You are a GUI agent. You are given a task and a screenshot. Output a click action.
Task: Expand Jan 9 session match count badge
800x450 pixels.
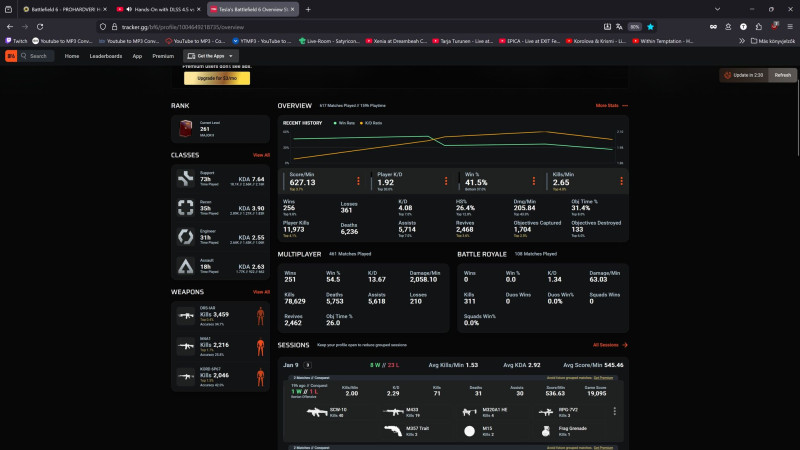click(x=307, y=365)
